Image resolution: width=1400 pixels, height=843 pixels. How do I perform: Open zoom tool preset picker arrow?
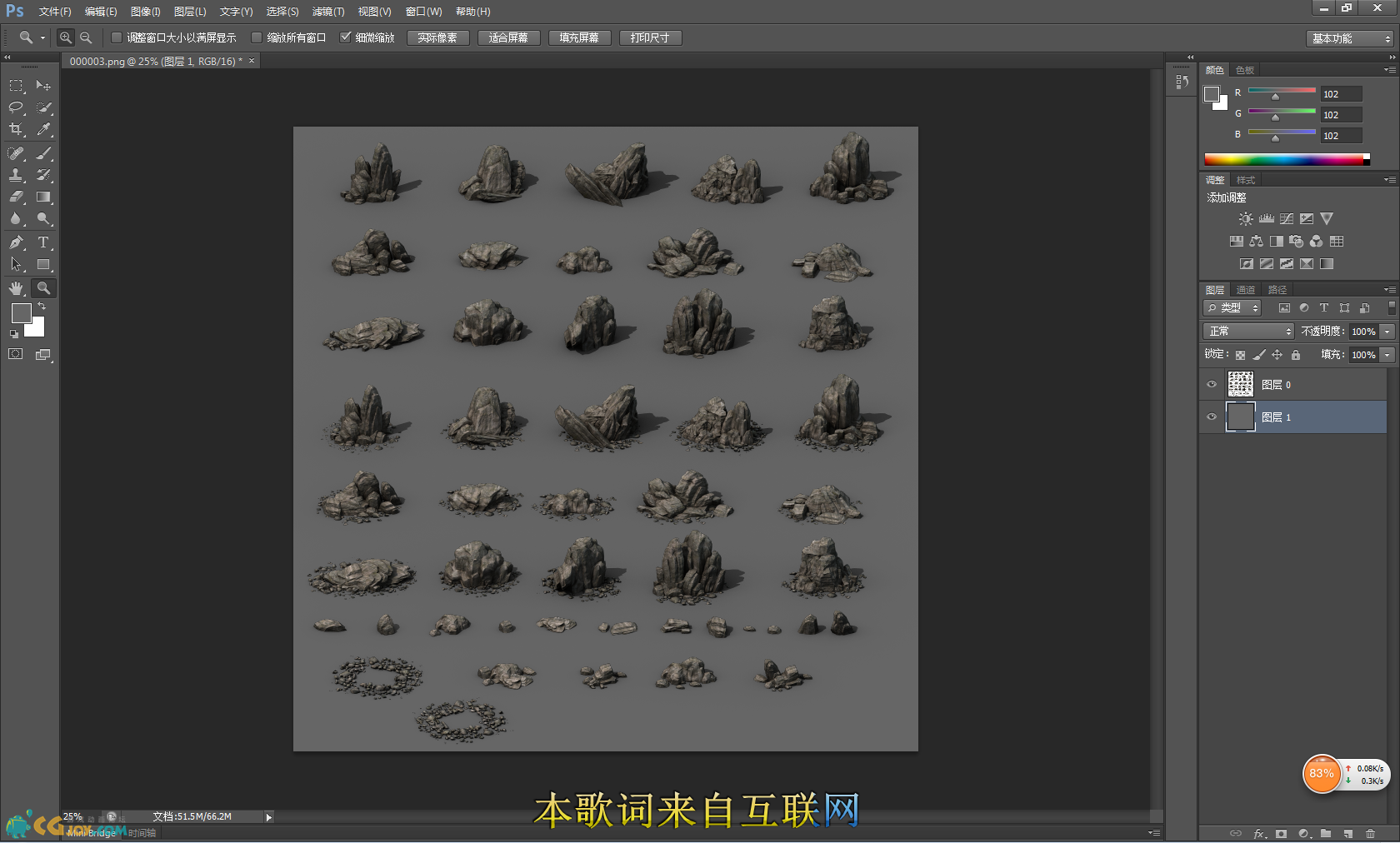pyautogui.click(x=42, y=37)
